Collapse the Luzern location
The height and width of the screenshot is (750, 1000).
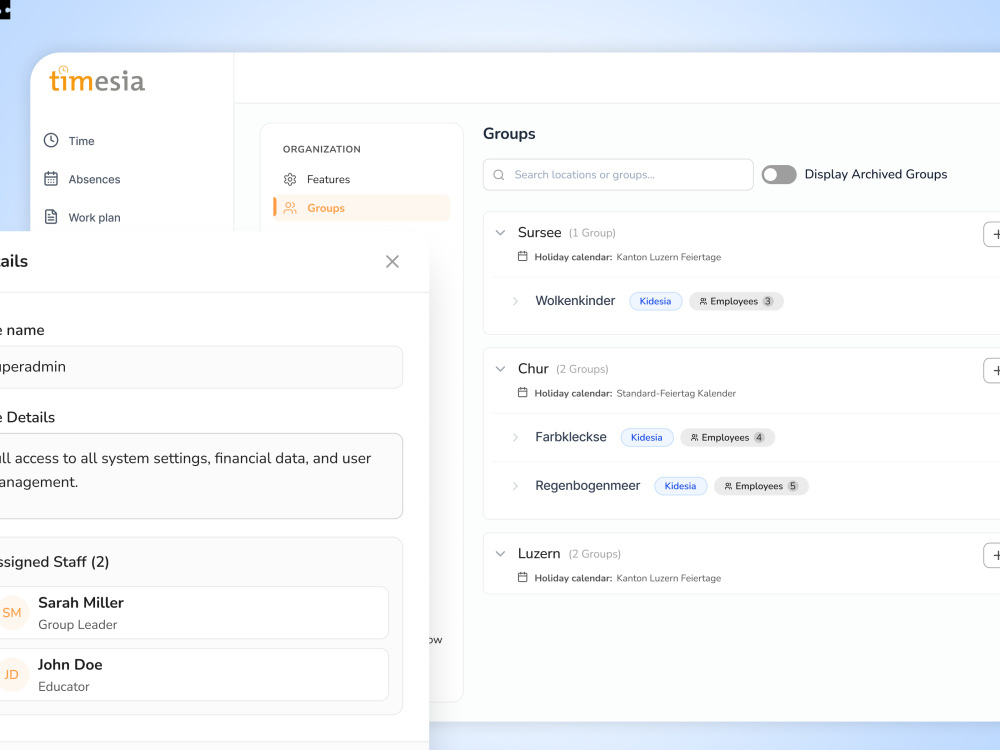[x=501, y=554]
